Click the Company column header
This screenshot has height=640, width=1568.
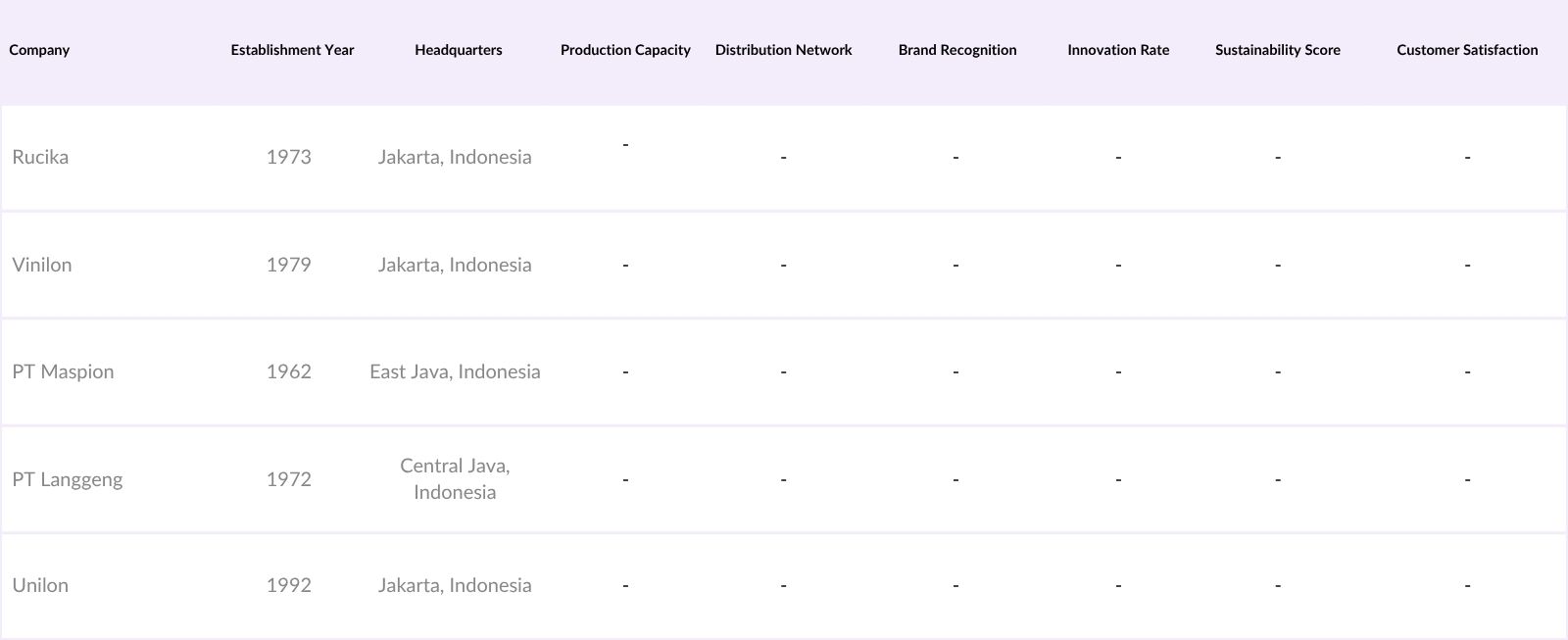coord(39,50)
